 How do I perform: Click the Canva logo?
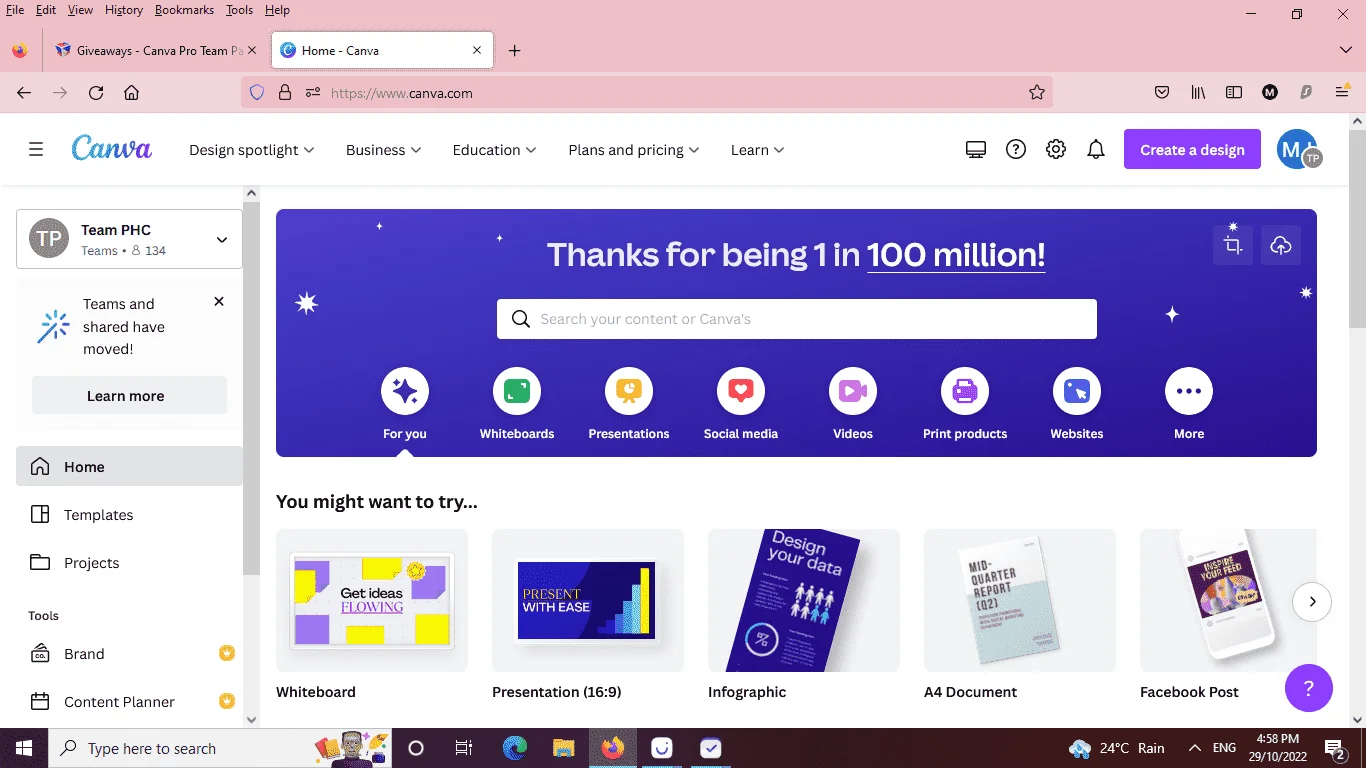click(x=111, y=148)
